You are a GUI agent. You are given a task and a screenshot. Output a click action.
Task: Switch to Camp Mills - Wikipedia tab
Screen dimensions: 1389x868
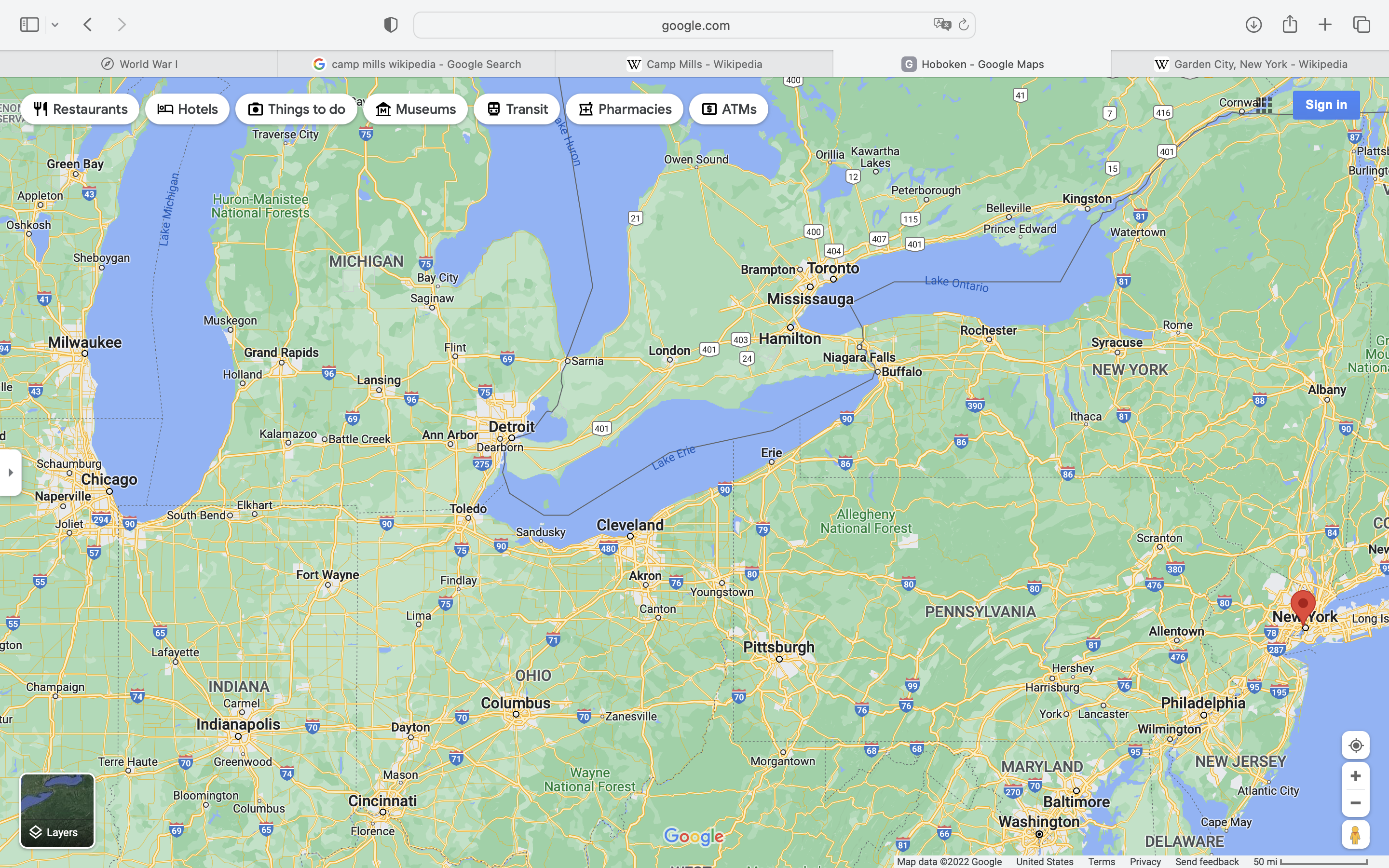[x=694, y=64]
